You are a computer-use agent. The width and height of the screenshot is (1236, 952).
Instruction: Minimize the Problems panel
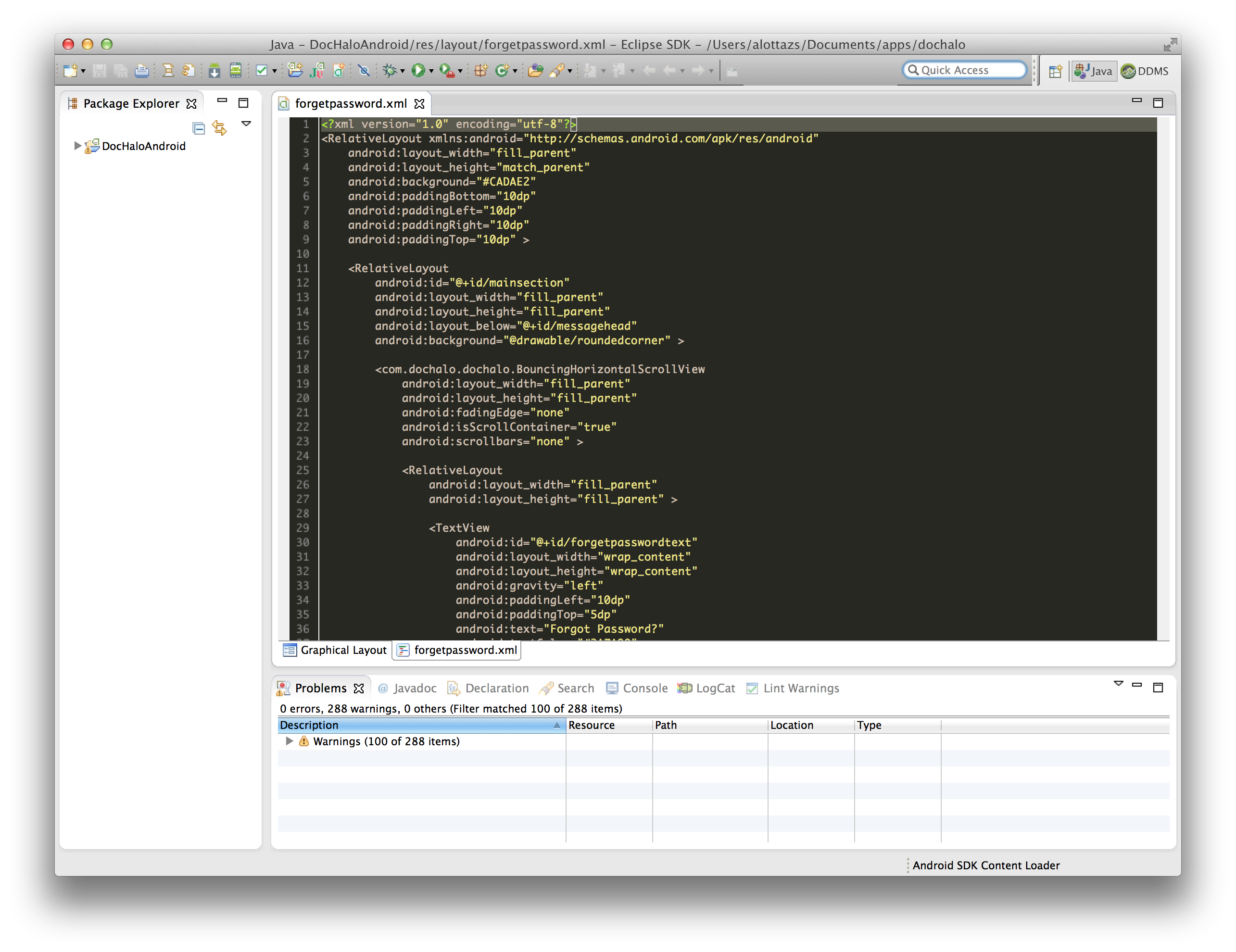[1136, 685]
